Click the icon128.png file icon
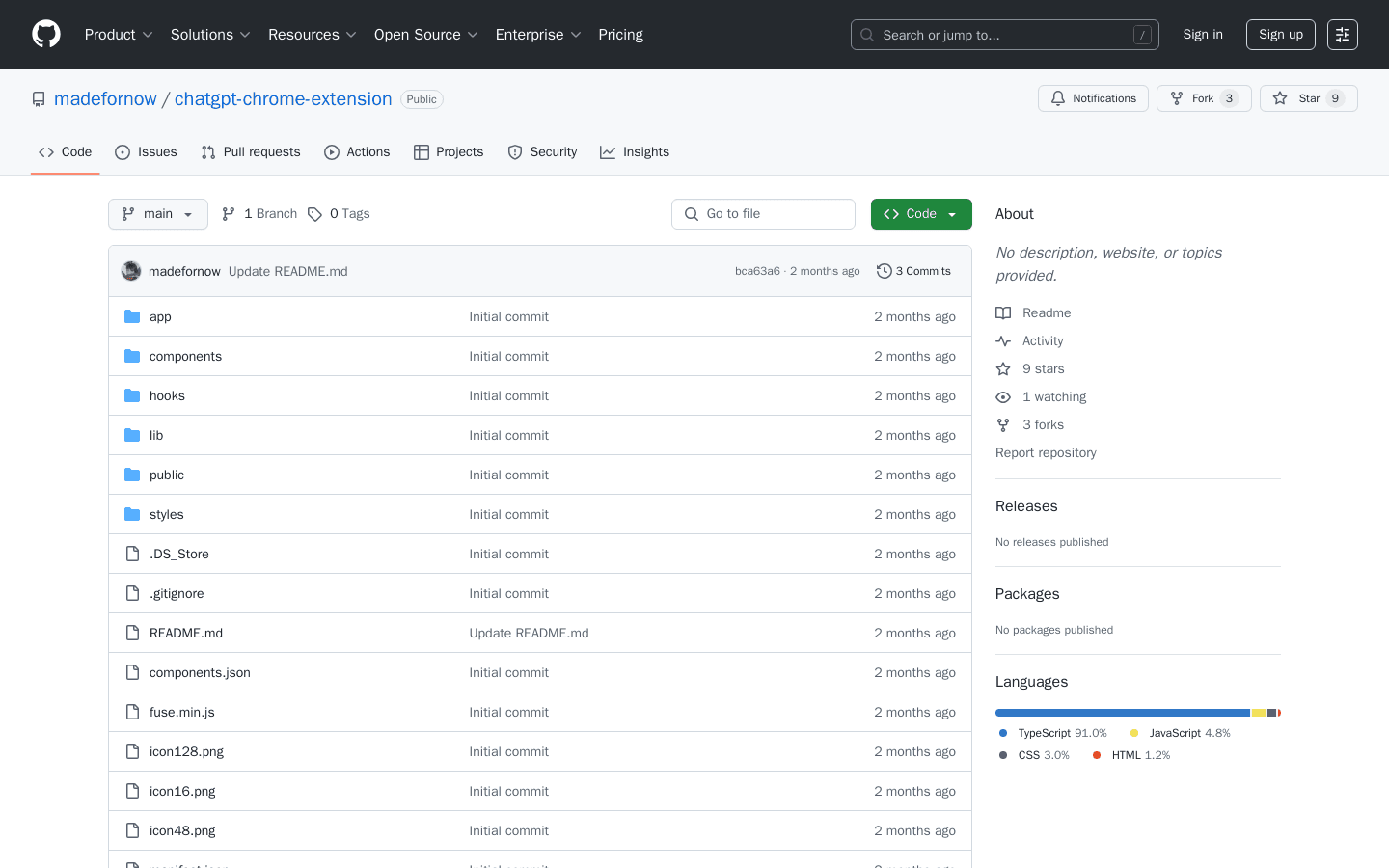The width and height of the screenshot is (1389, 868). click(132, 751)
